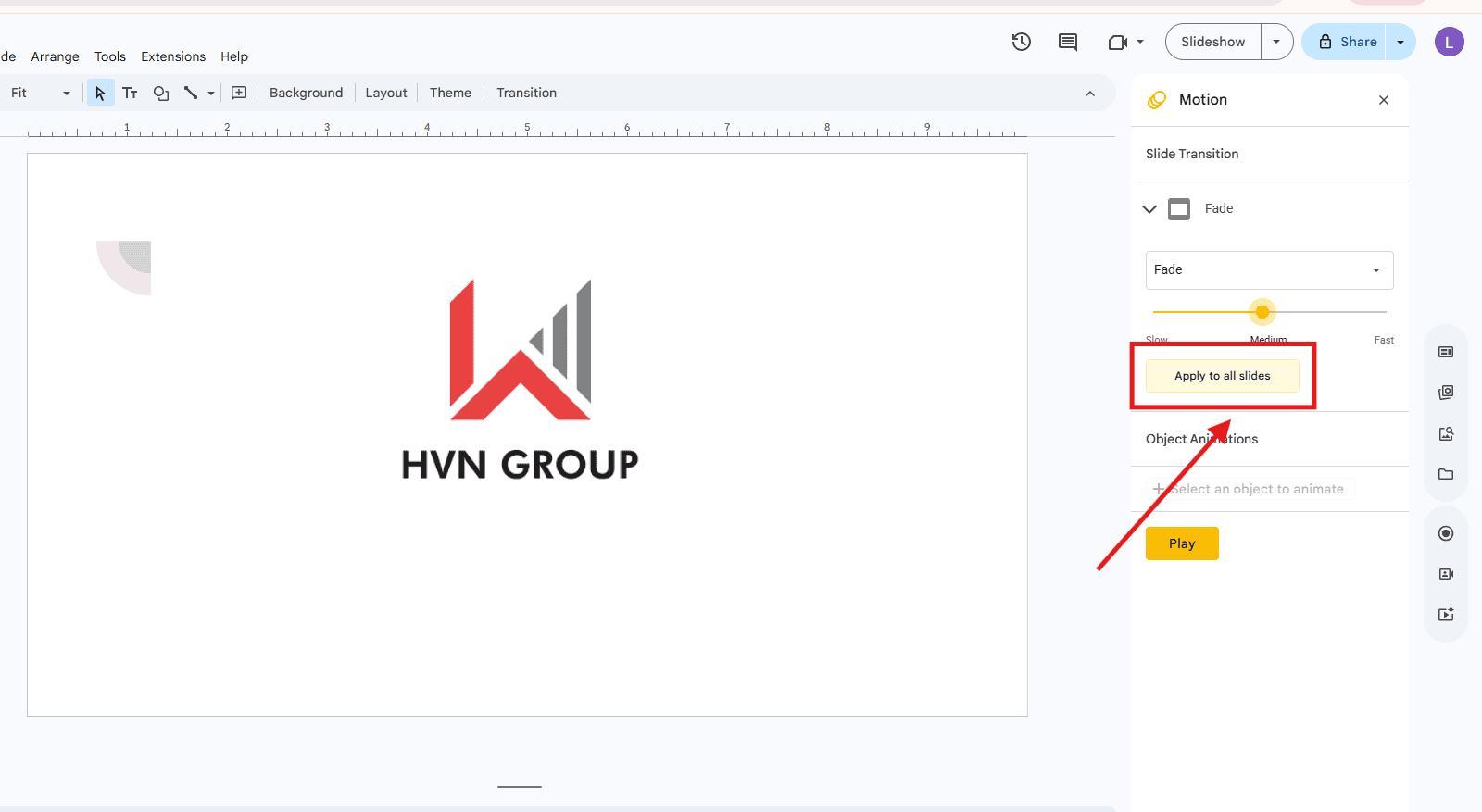Open the Arrange menu
The width and height of the screenshot is (1482, 812).
coord(56,56)
